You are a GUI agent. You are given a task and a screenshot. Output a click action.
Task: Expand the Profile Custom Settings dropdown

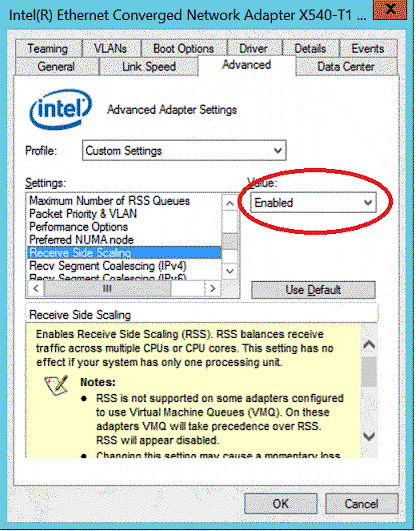pos(184,150)
